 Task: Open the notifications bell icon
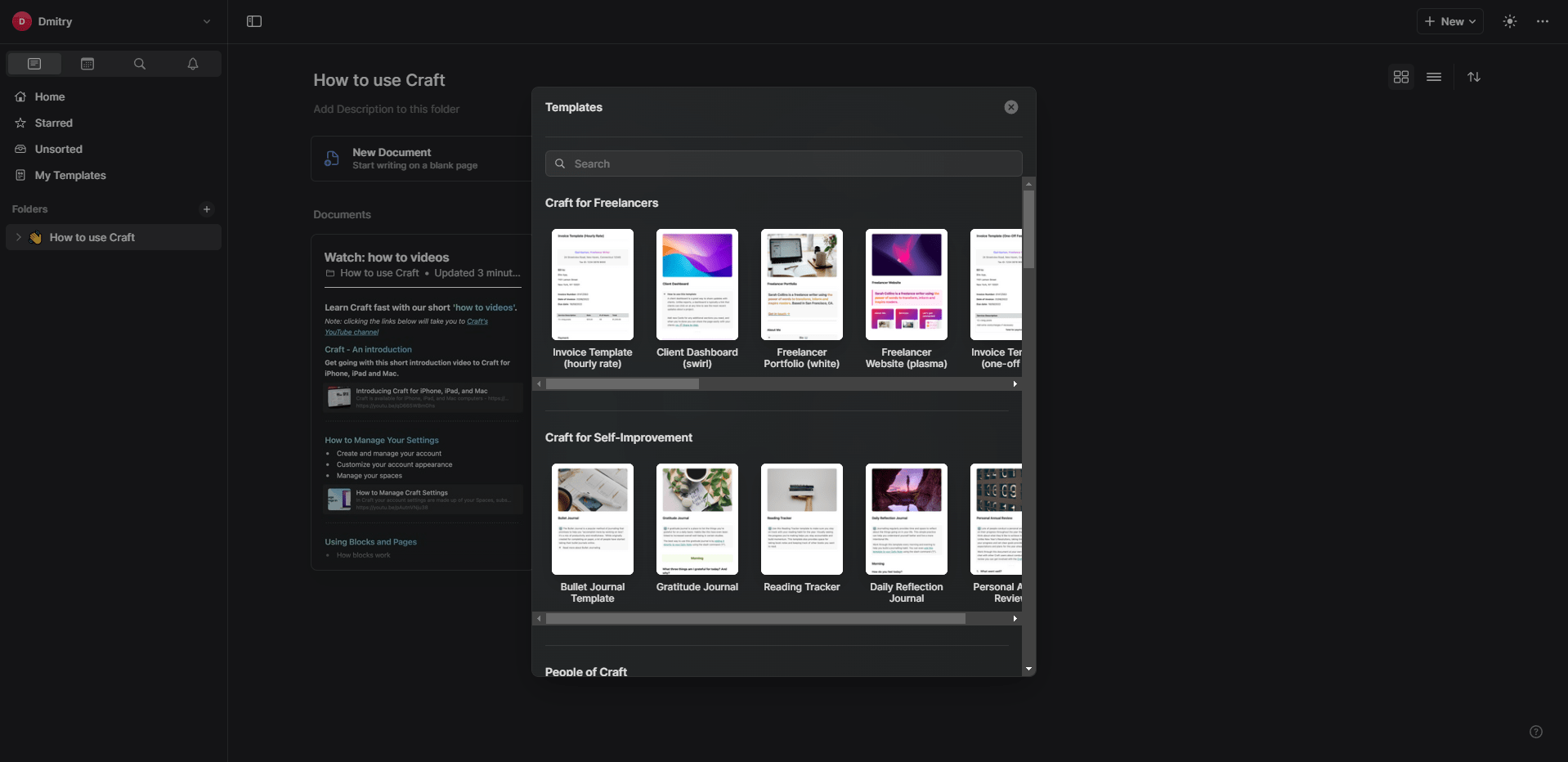[x=193, y=64]
